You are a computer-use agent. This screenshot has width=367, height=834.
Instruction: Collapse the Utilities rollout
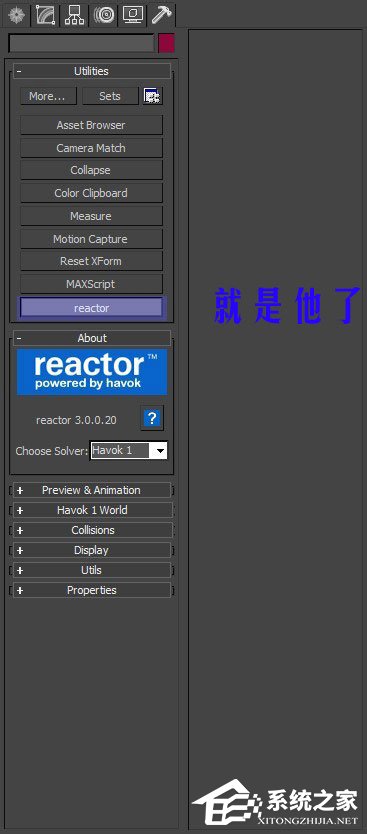[x=91, y=71]
